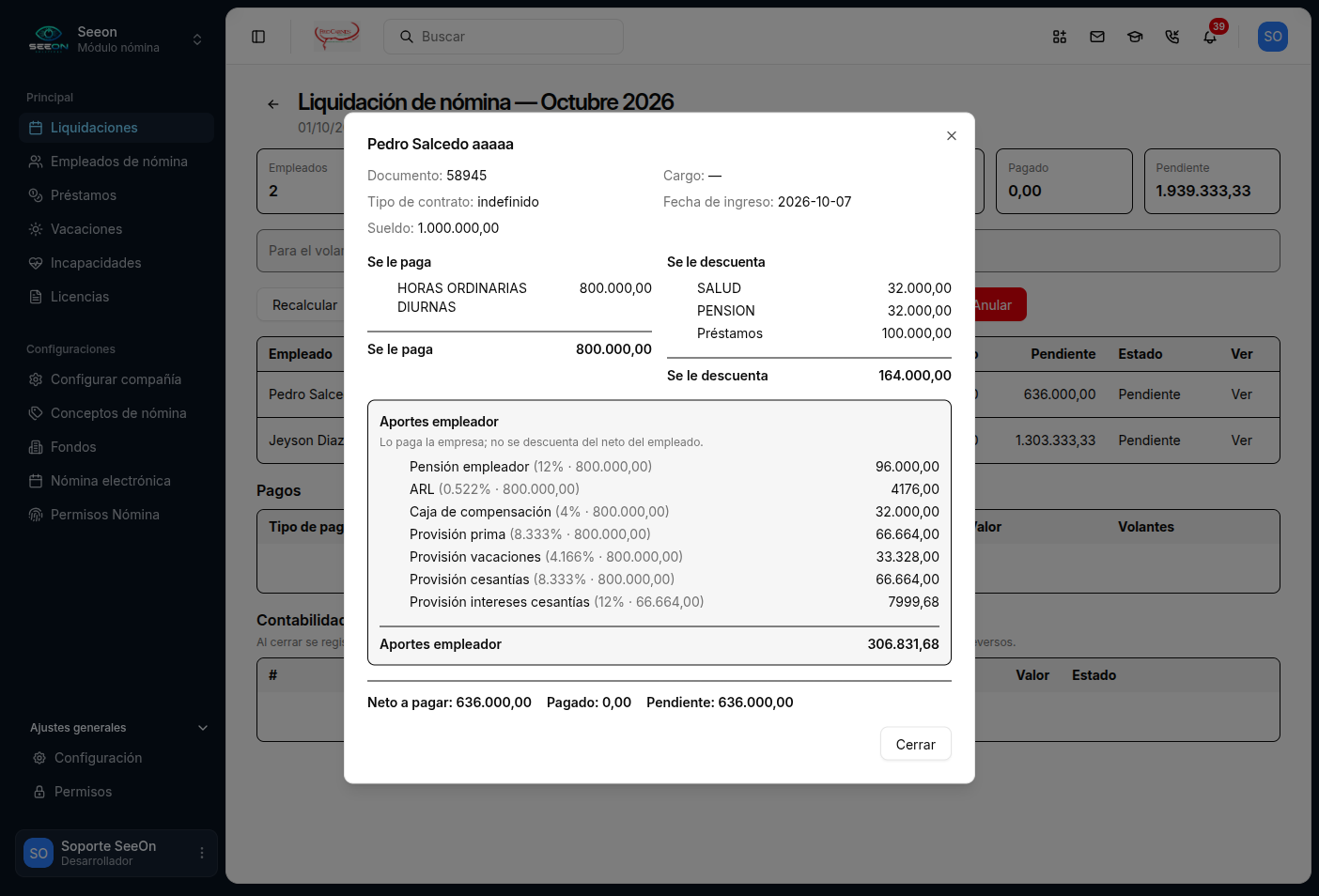This screenshot has height=896, width=1319.
Task: Expand the Seeon module switcher
Action: (197, 39)
